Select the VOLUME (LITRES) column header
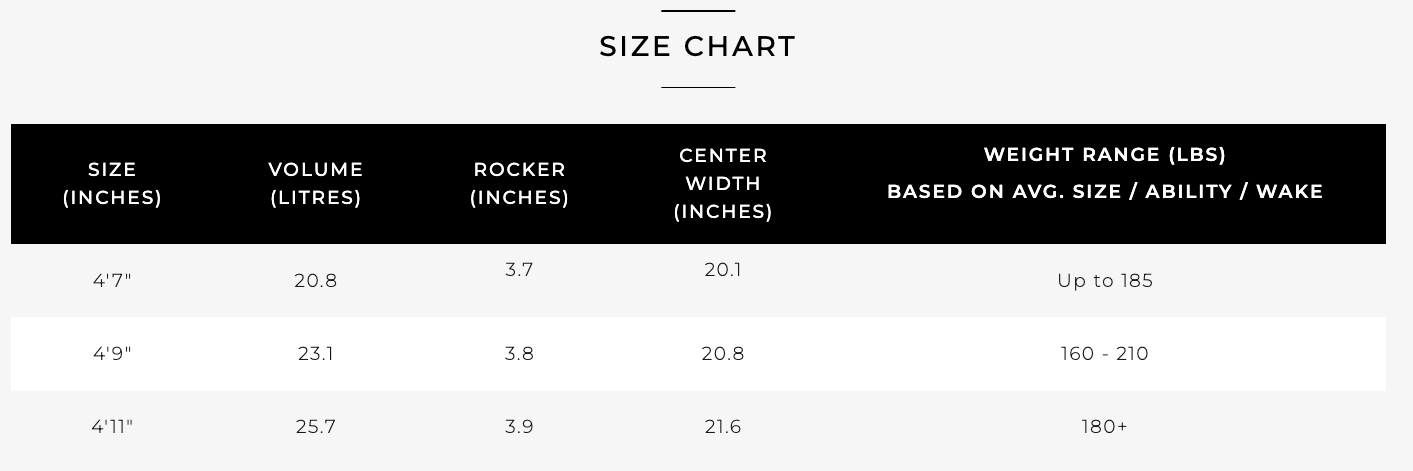Viewport: 1413px width, 471px height. [316, 184]
